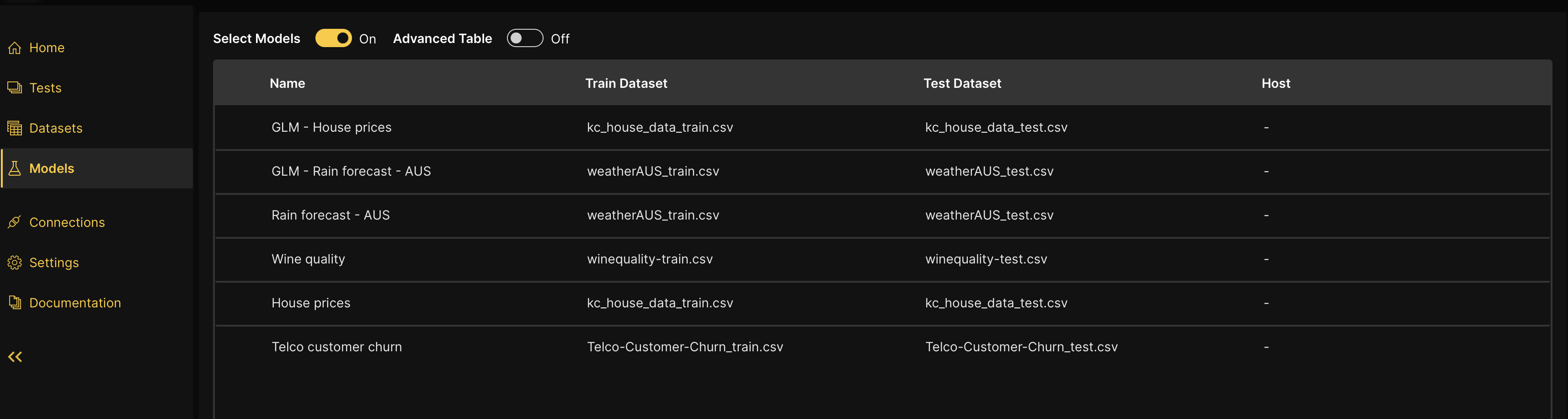Viewport: 1568px width, 419px height.
Task: Go to the Connections page
Action: 67,222
